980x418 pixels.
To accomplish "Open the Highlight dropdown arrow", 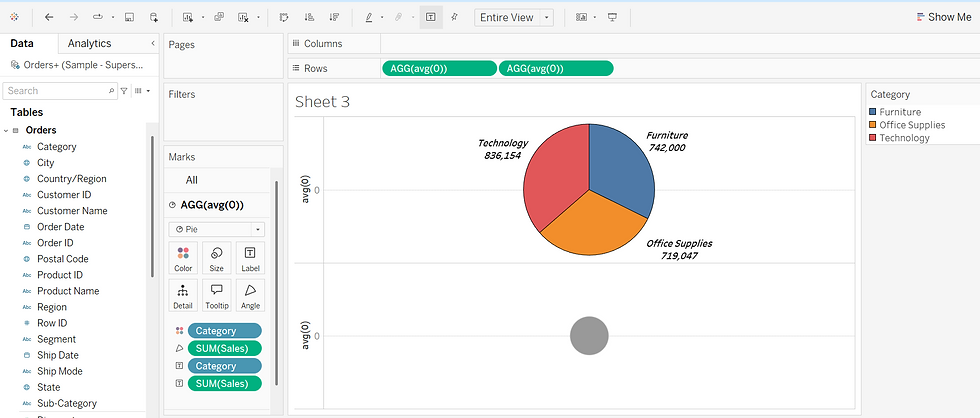I will click(382, 17).
